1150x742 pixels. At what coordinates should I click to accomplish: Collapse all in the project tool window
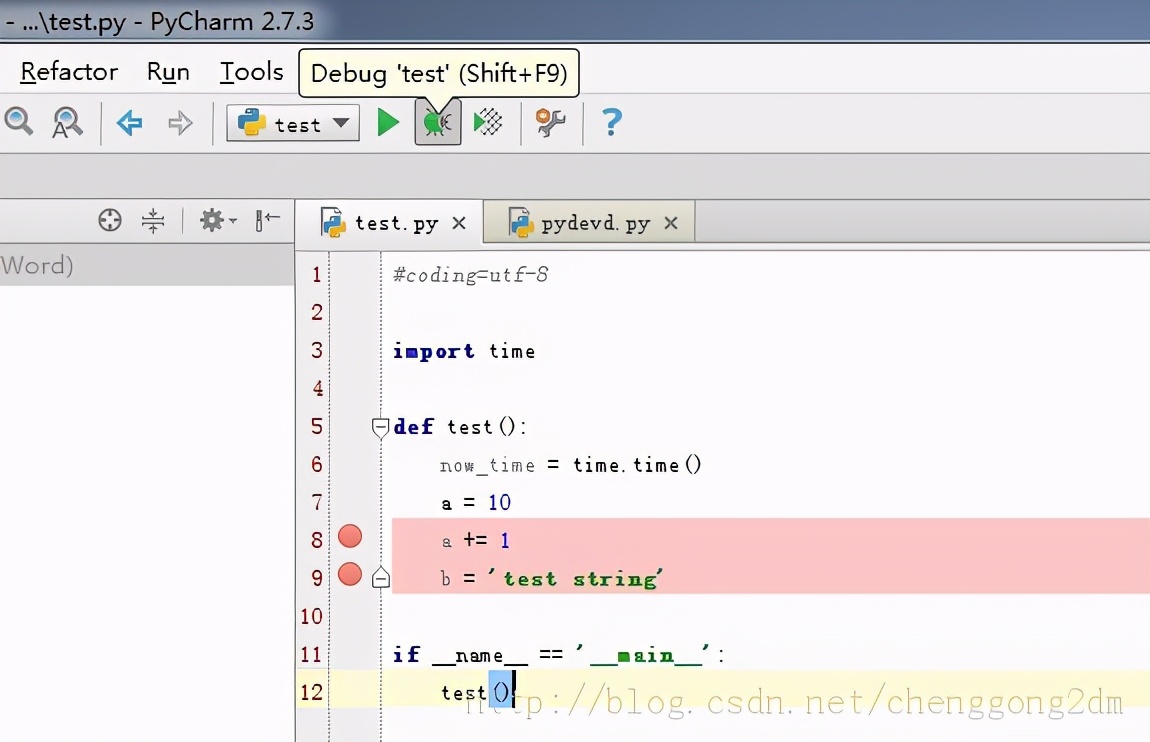point(152,220)
